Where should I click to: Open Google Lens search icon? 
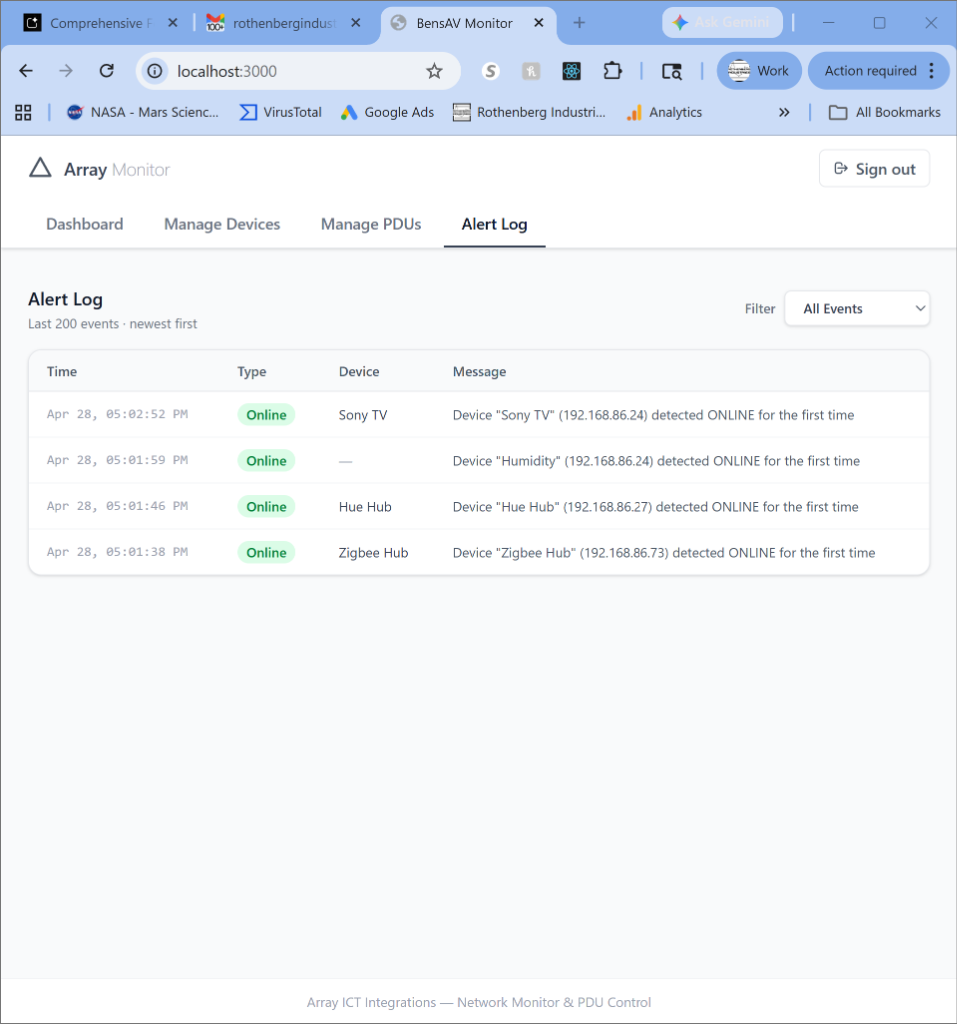(672, 71)
